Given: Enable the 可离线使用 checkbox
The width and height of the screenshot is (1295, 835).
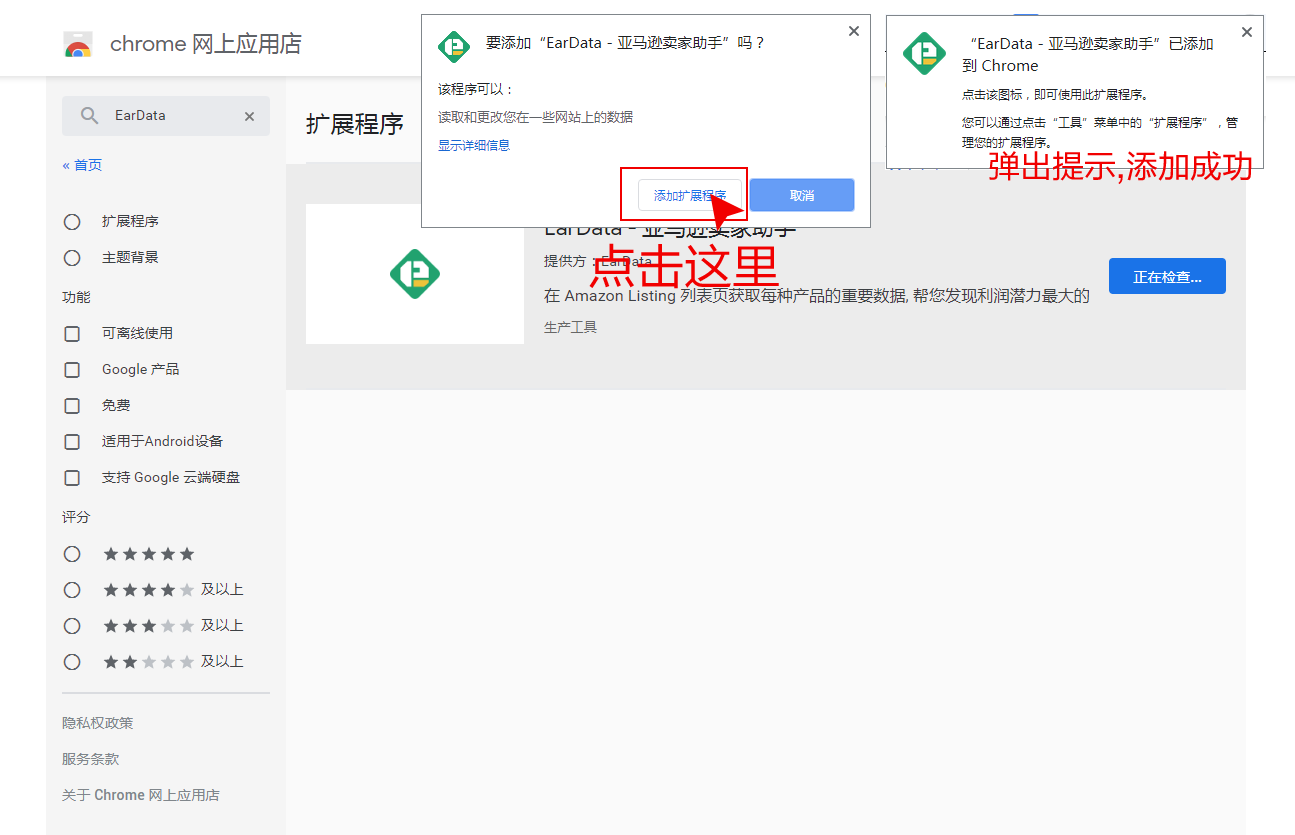Looking at the screenshot, I should tap(72, 334).
